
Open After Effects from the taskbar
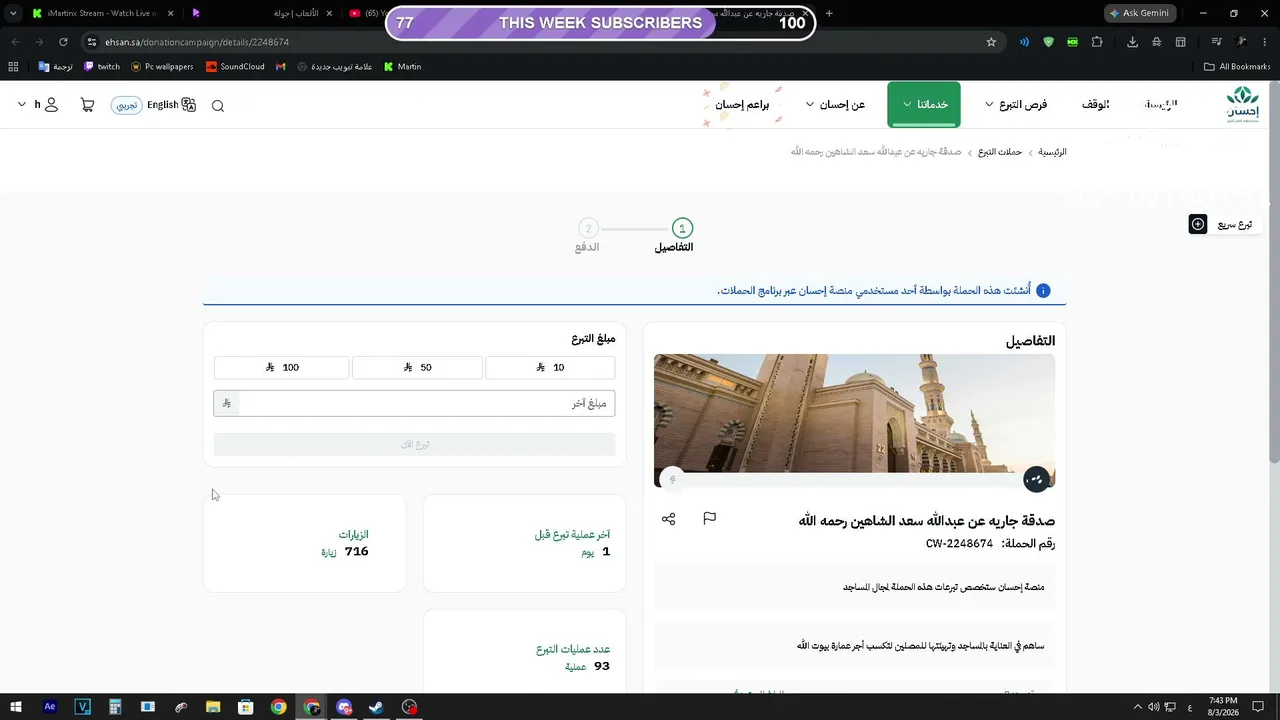50,707
